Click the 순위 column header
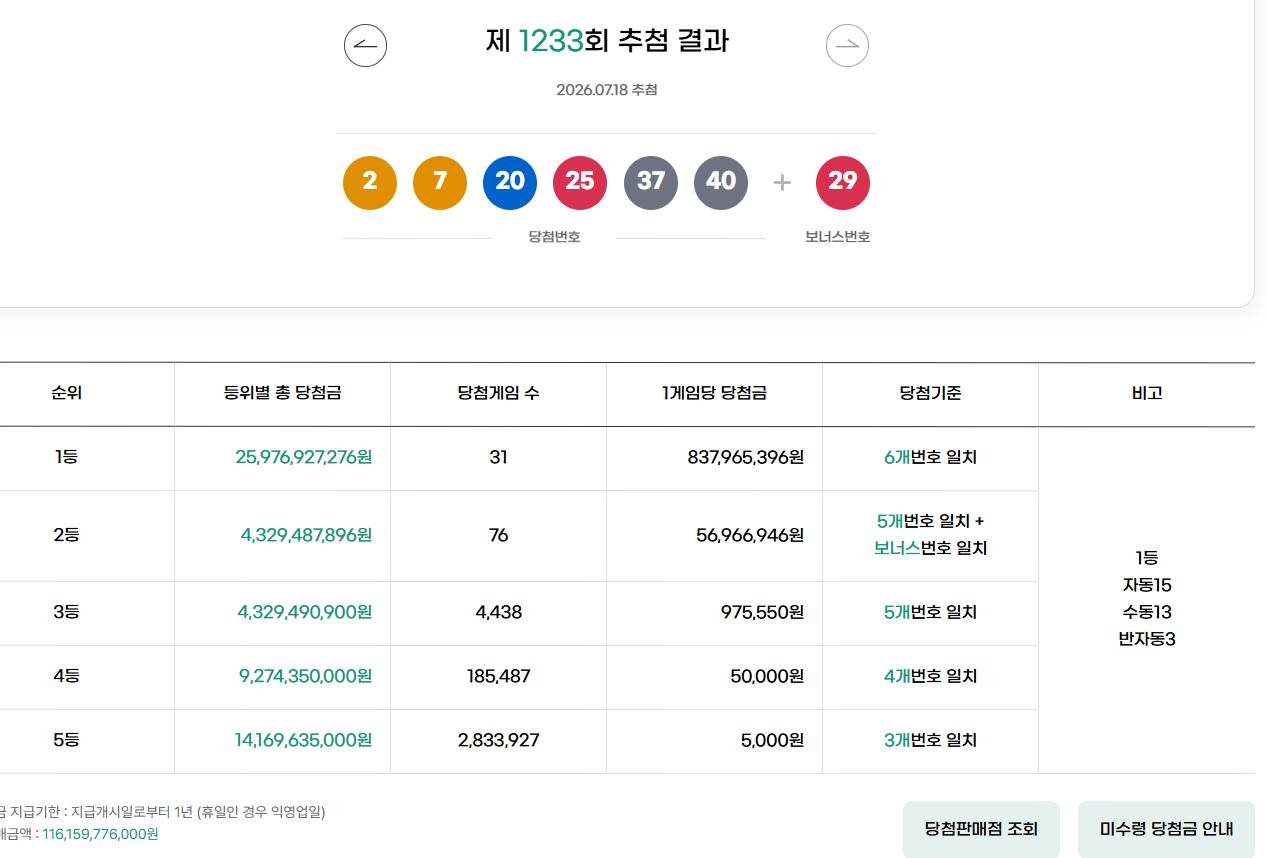 coord(66,394)
